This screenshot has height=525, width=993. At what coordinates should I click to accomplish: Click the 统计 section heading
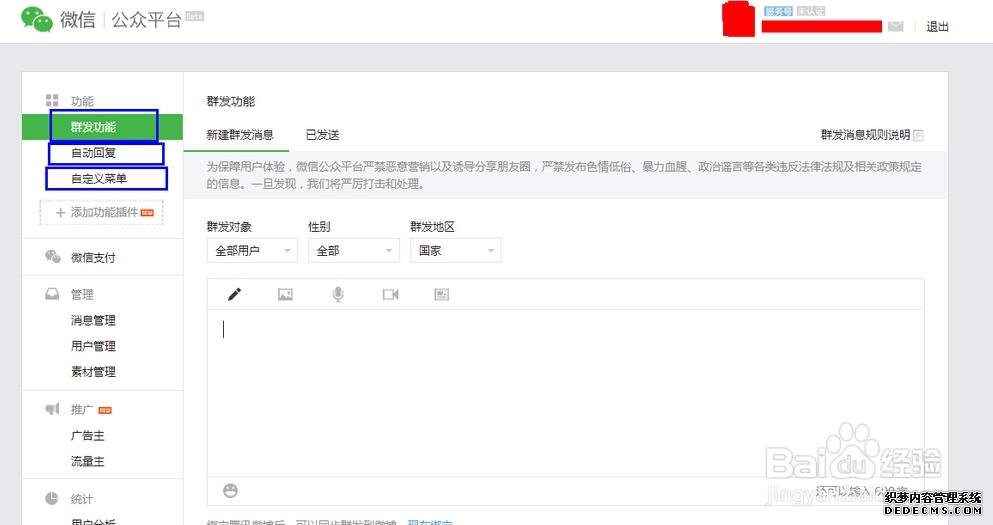point(82,498)
